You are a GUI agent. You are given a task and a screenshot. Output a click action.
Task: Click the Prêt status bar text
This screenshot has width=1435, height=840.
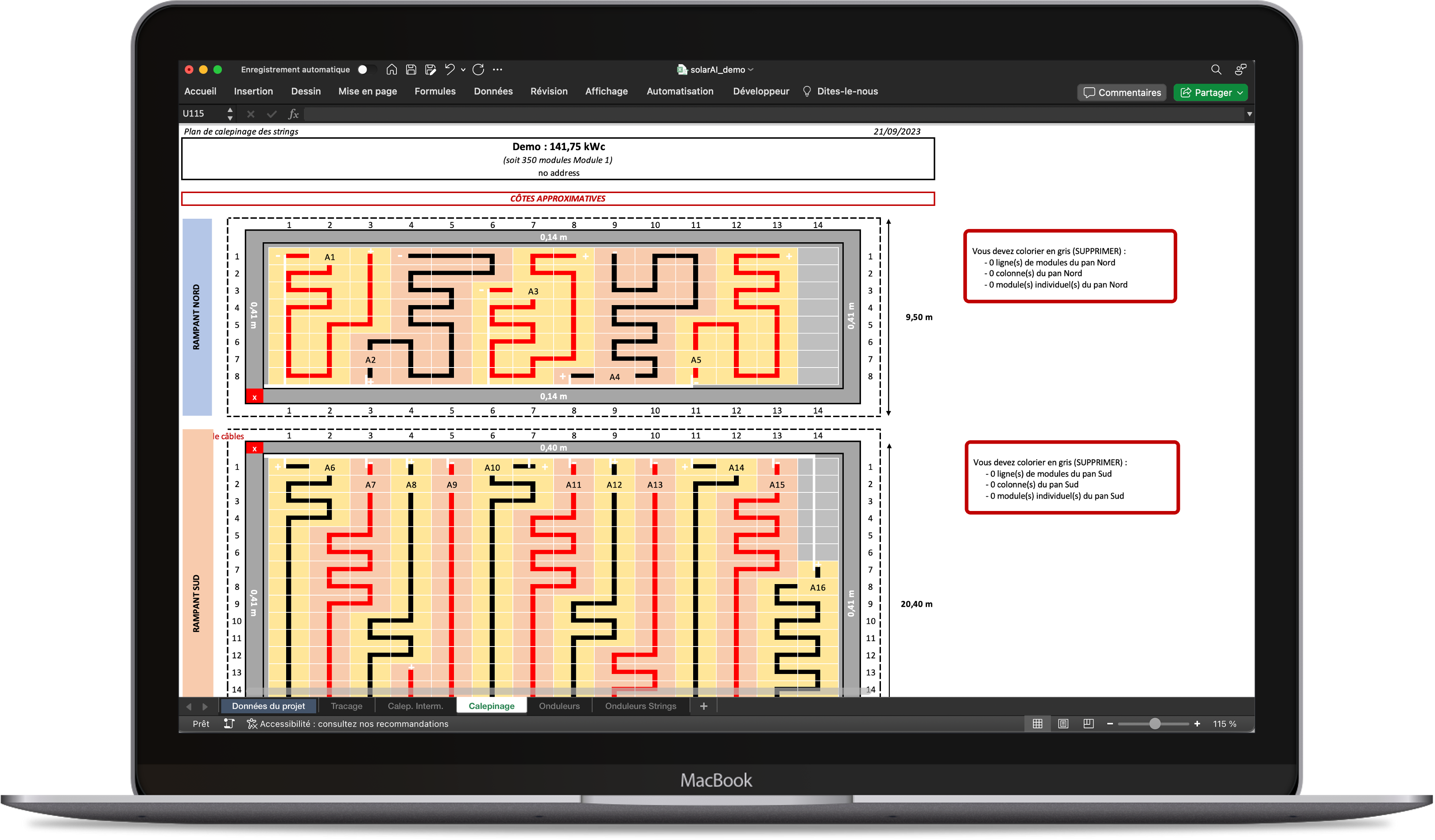coord(201,724)
